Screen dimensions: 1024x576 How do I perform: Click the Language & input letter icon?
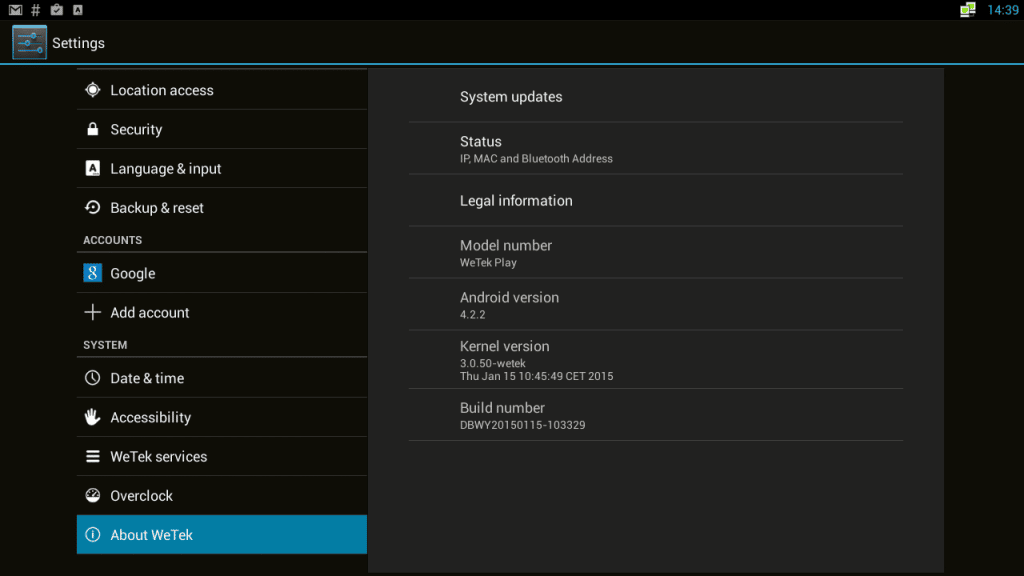[x=93, y=168]
